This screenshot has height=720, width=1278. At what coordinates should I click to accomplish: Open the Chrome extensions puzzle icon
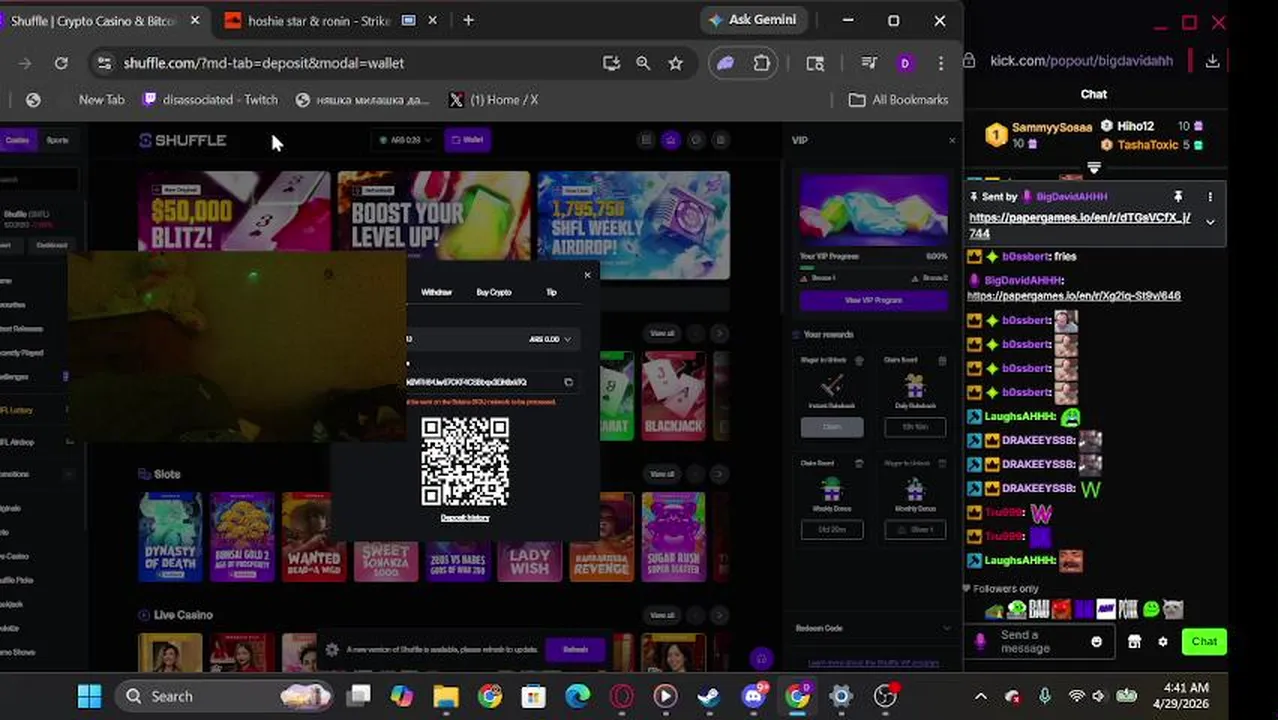tap(762, 63)
